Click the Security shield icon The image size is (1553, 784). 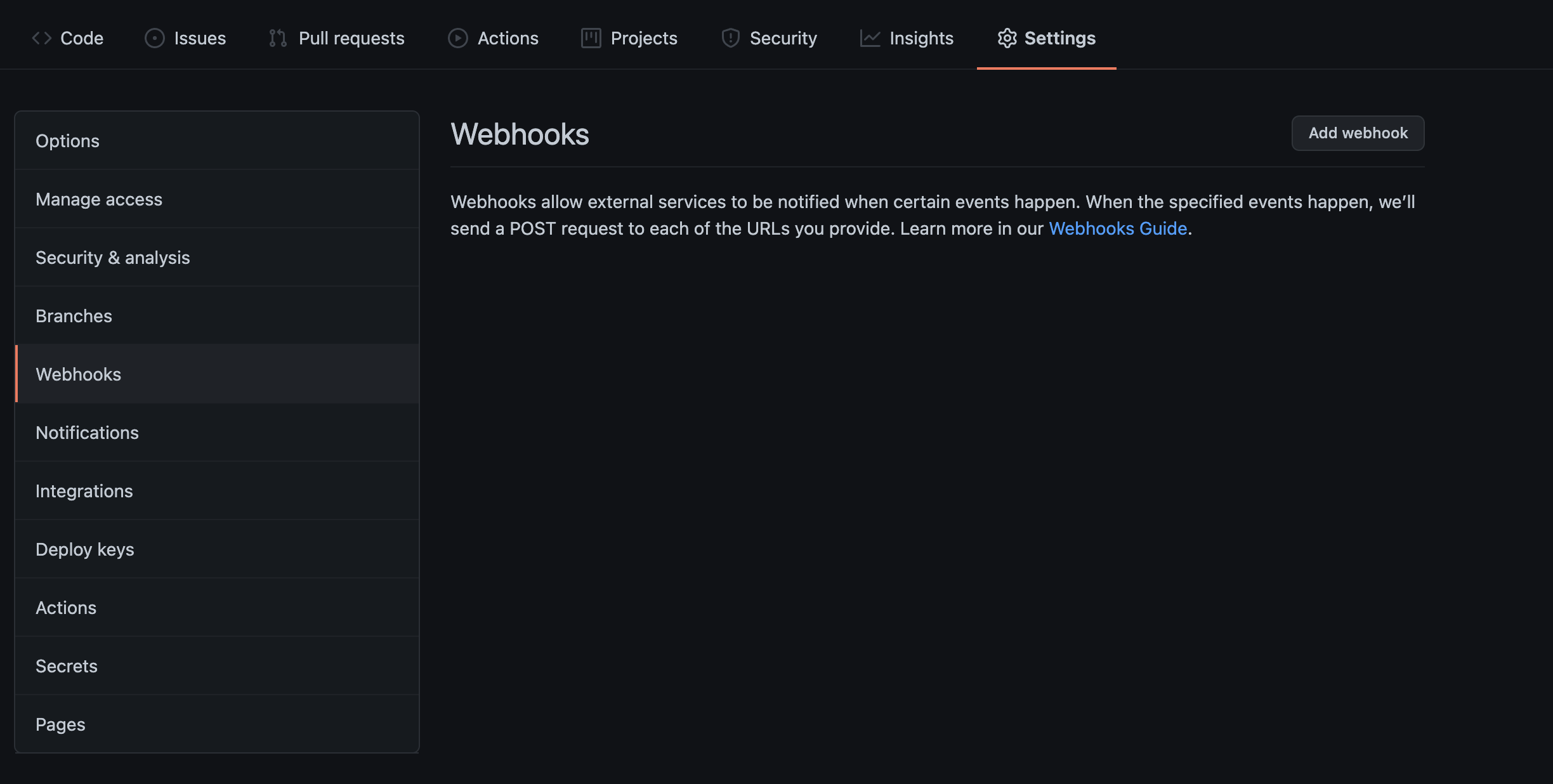(730, 38)
